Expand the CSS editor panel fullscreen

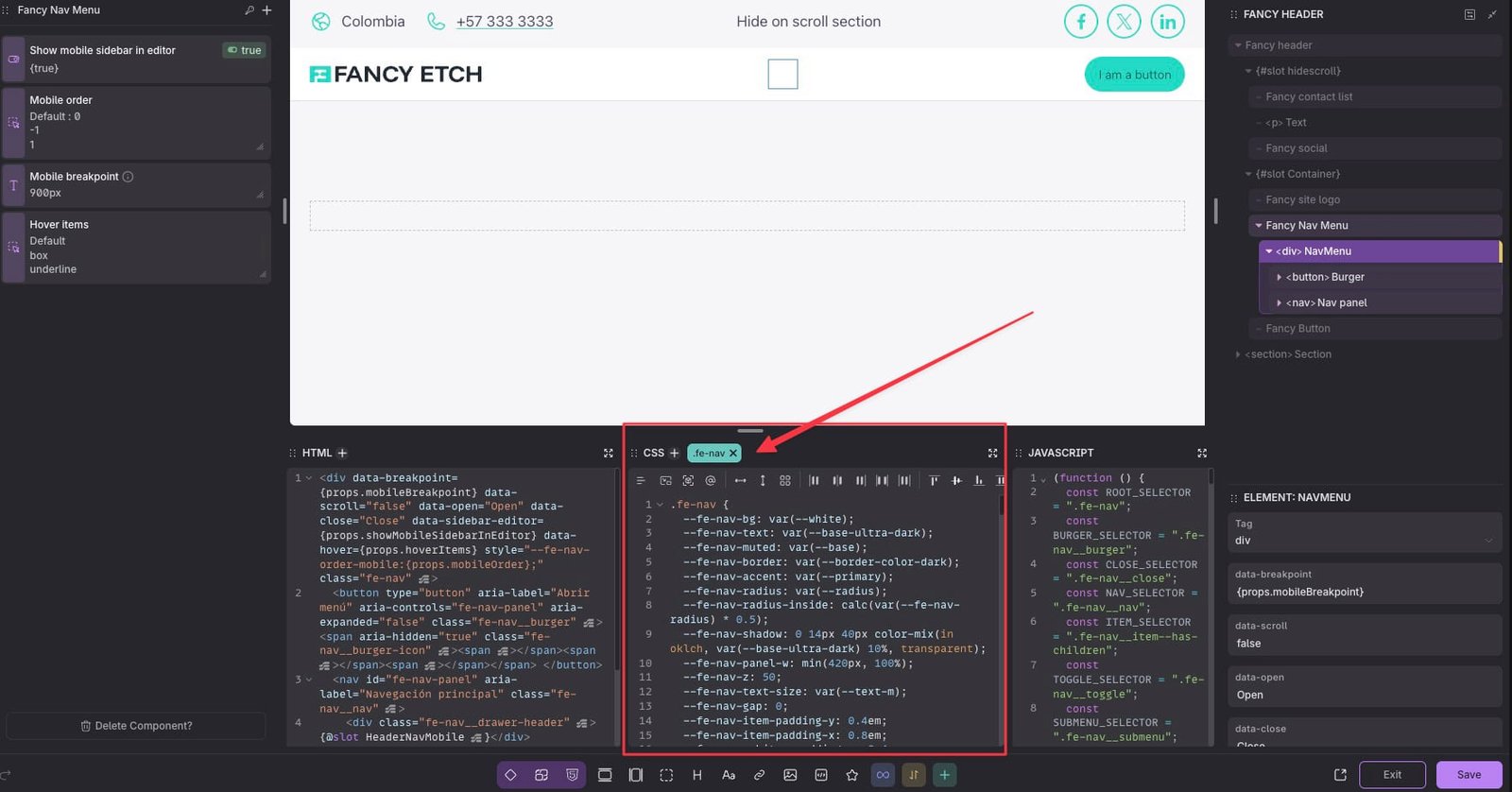pyautogui.click(x=992, y=454)
